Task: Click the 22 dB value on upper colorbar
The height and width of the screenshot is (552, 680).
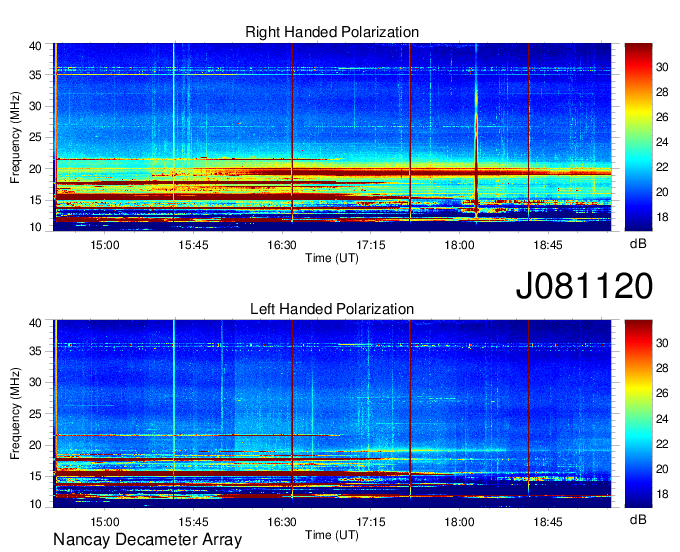Action: pyautogui.click(x=662, y=167)
